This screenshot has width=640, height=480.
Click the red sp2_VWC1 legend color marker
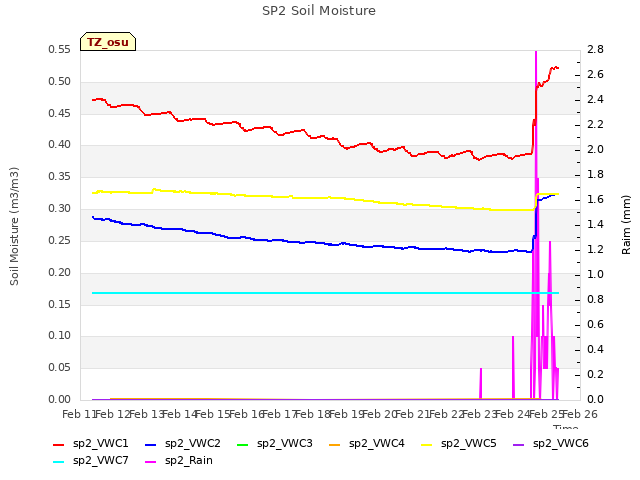(x=59, y=444)
